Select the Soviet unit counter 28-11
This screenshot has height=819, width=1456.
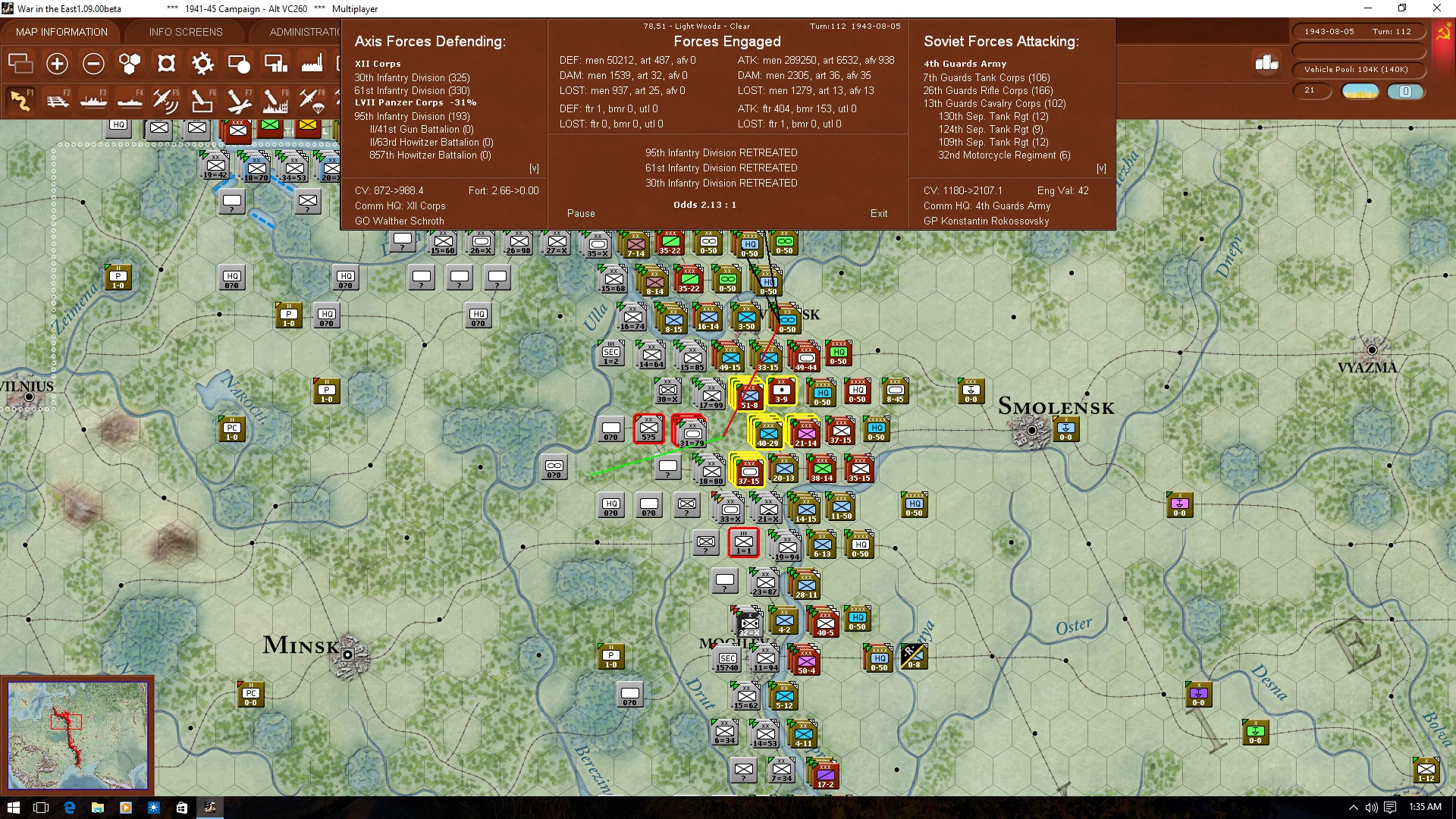805,585
